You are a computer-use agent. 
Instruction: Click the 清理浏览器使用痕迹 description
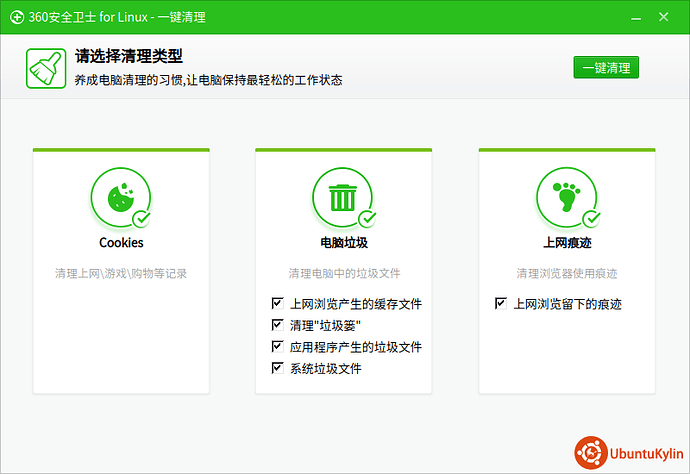[x=567, y=273]
